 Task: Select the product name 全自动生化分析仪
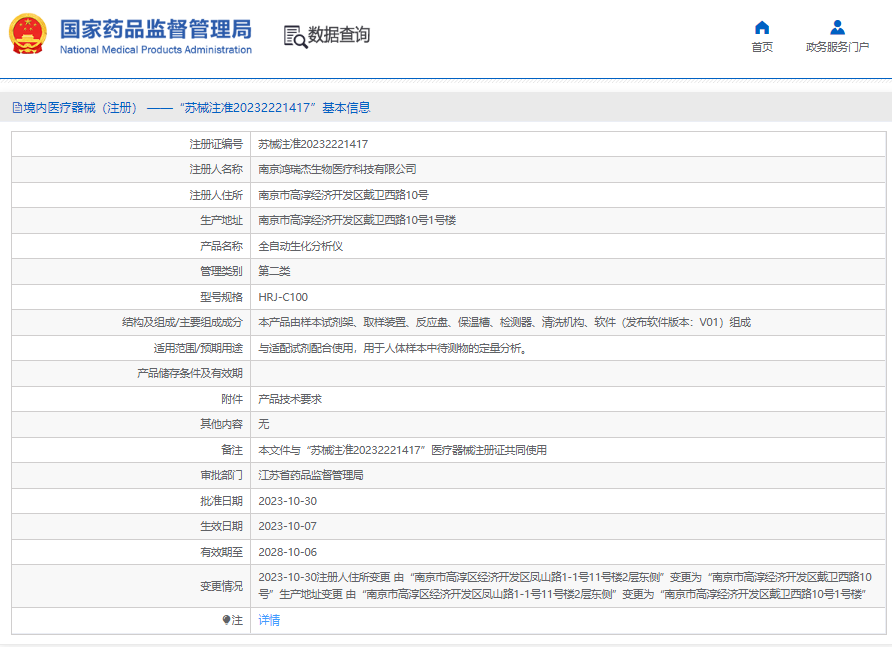[x=300, y=246]
